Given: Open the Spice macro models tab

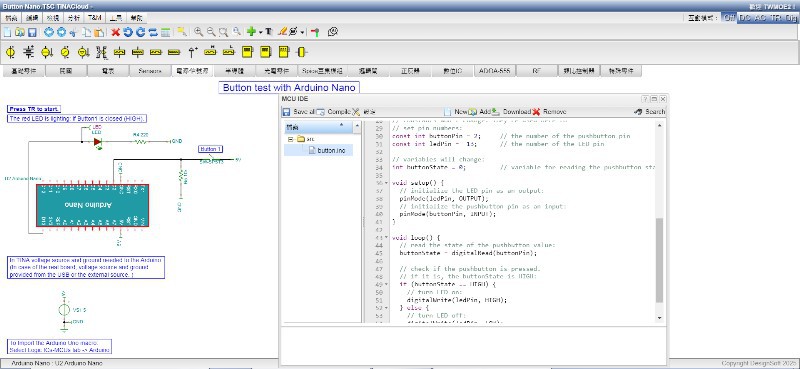Looking at the screenshot, I should pyautogui.click(x=322, y=71).
